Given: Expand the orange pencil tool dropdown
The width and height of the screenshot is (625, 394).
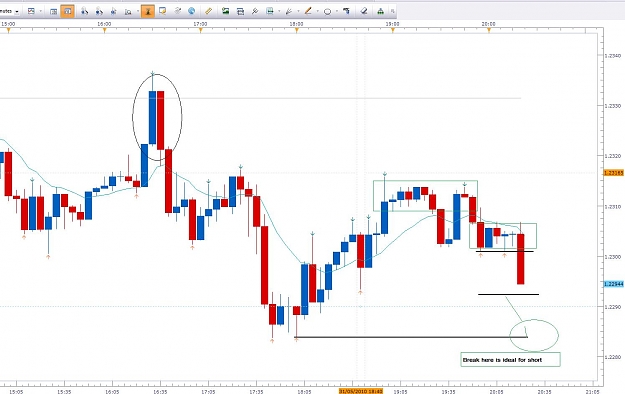Looking at the screenshot, I should pyautogui.click(x=317, y=12).
